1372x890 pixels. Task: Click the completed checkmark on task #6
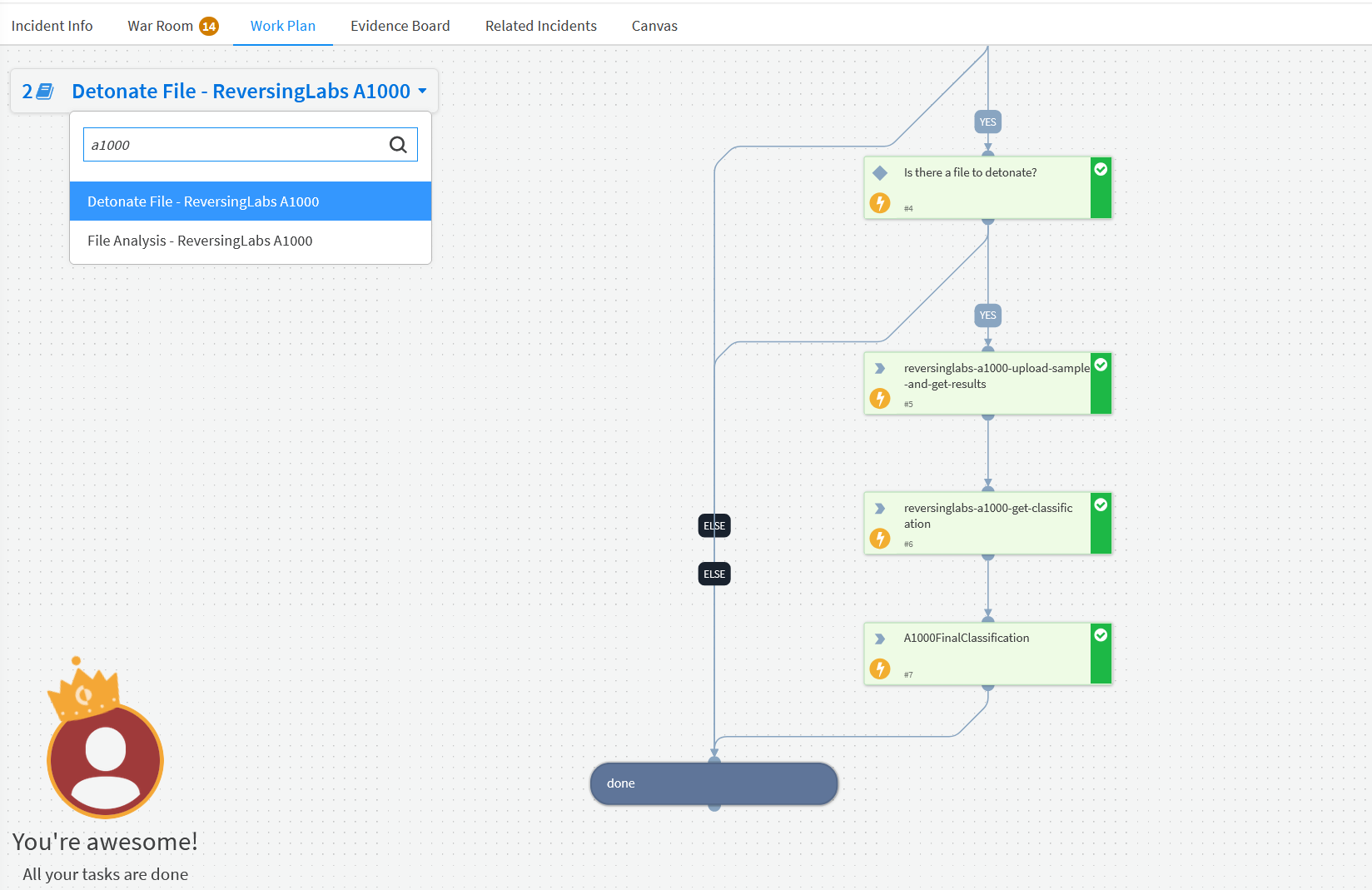tap(1101, 505)
